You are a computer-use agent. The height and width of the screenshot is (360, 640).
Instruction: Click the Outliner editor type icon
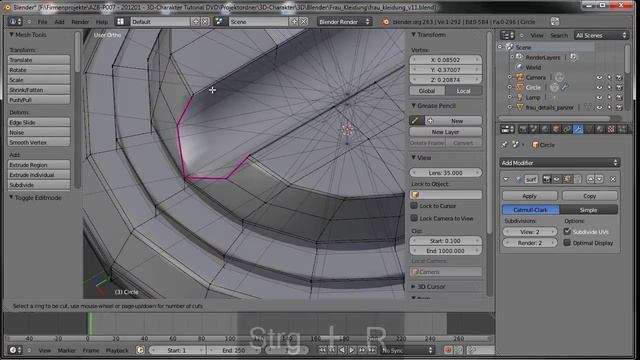(507, 36)
